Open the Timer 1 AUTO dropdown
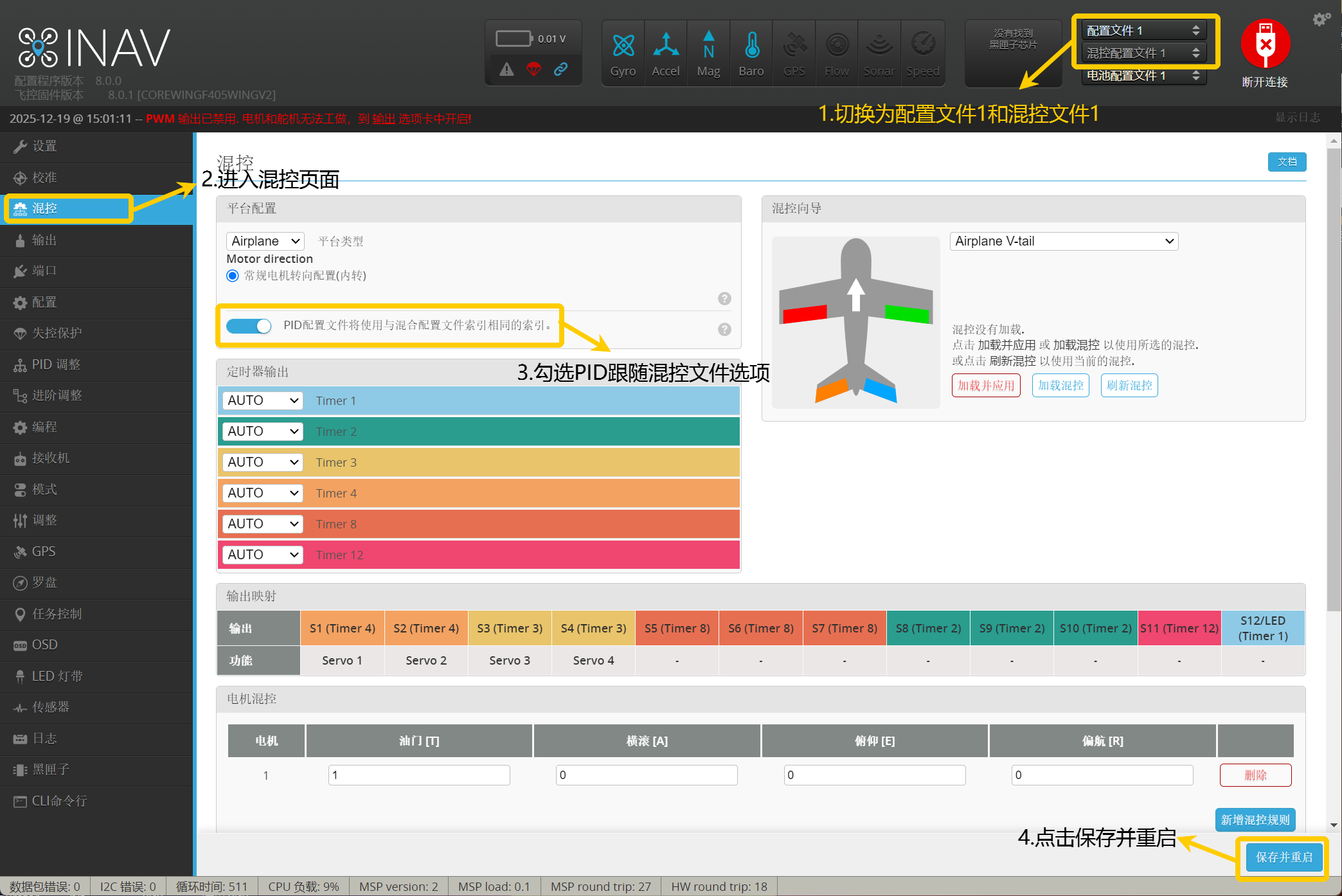Viewport: 1342px width, 896px height. point(262,400)
